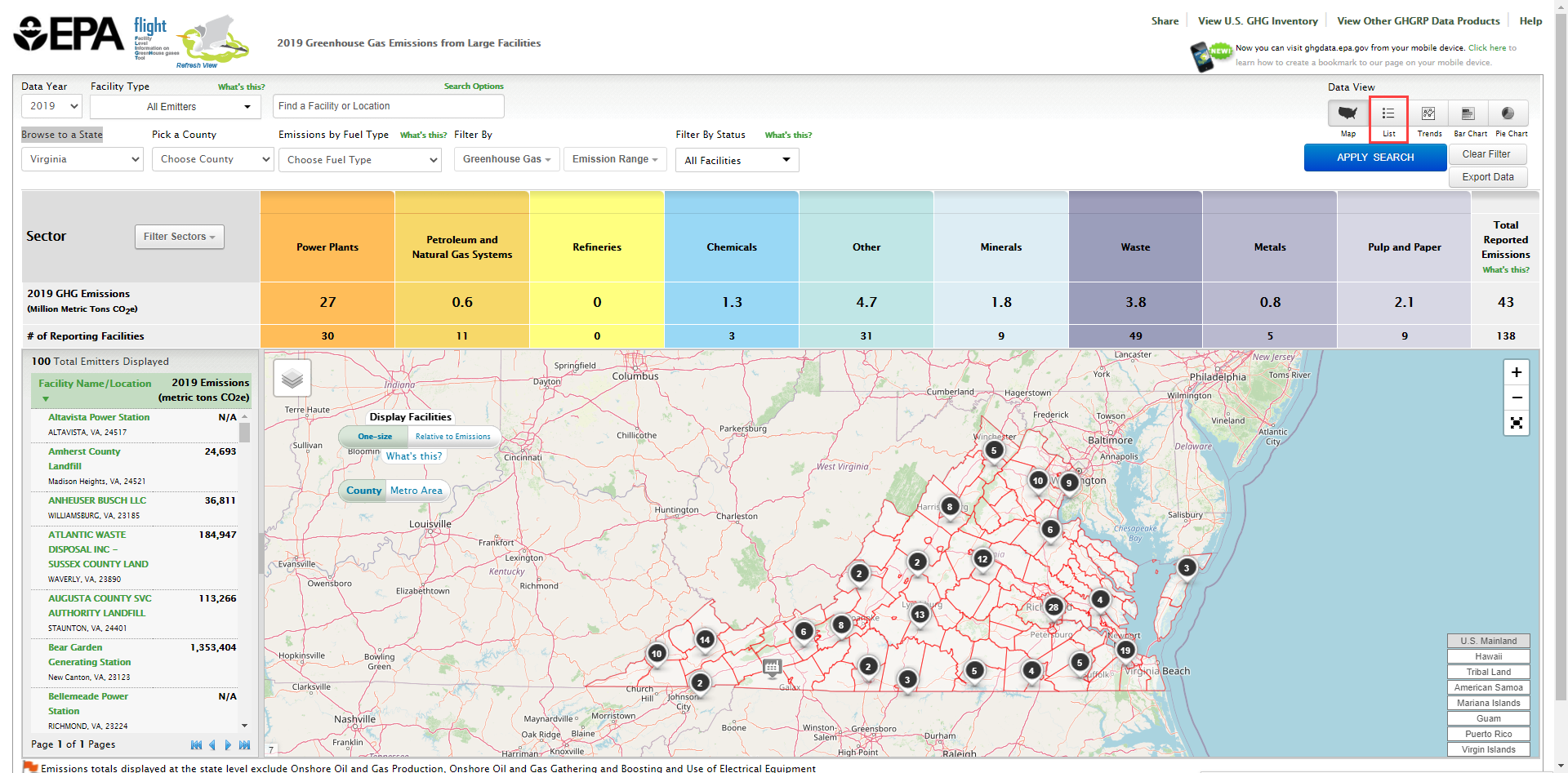This screenshot has height=773, width=1568.
Task: Click the APPLY SEARCH button
Action: point(1375,158)
